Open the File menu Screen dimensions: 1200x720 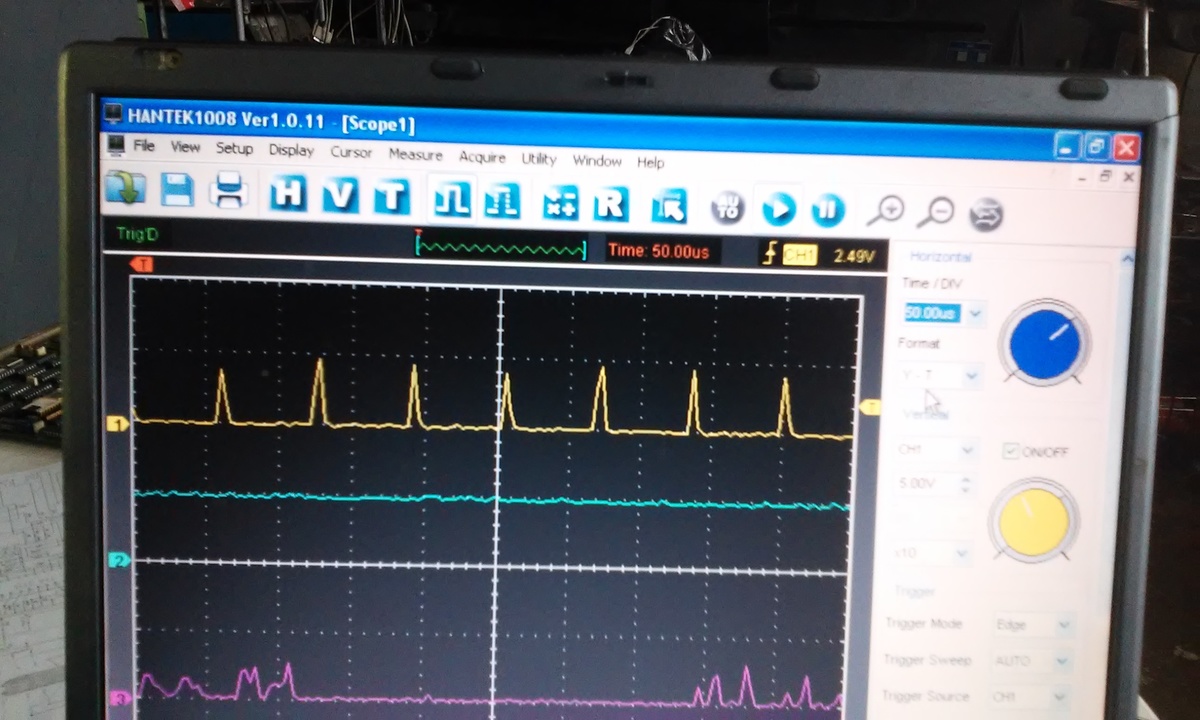(x=144, y=146)
